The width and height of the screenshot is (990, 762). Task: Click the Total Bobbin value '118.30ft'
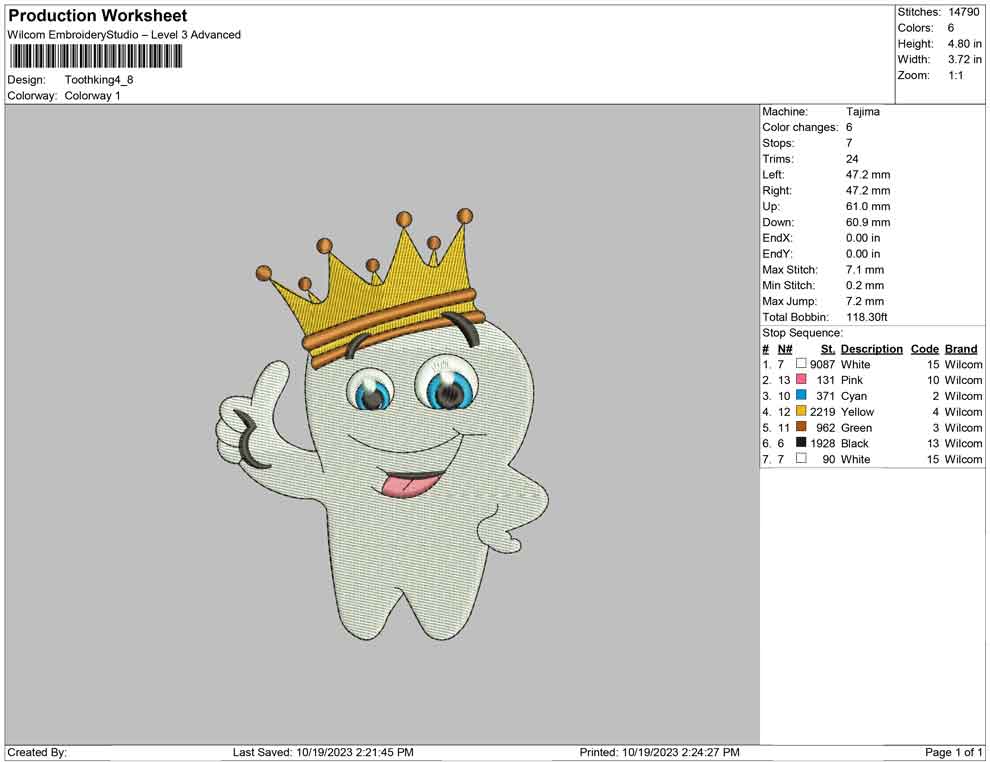pyautogui.click(x=867, y=316)
